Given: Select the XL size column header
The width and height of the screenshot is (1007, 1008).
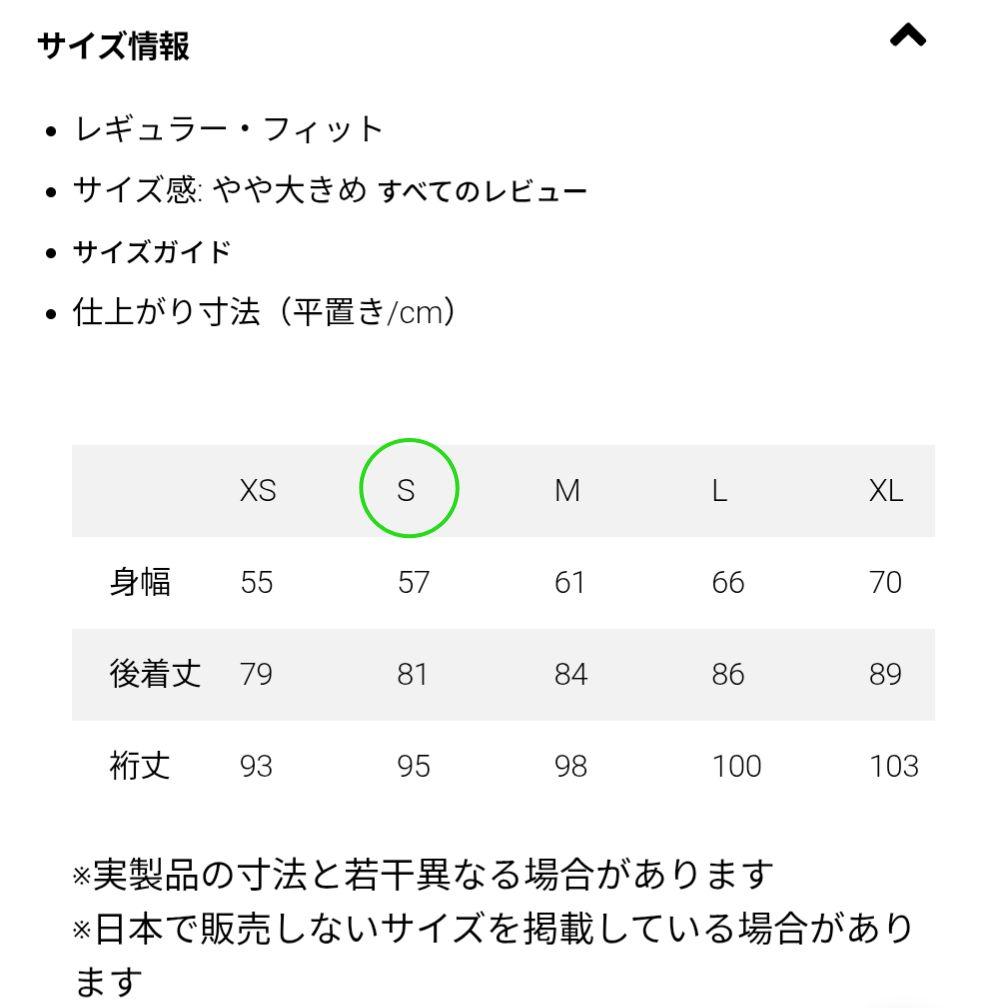Looking at the screenshot, I should coord(885,490).
